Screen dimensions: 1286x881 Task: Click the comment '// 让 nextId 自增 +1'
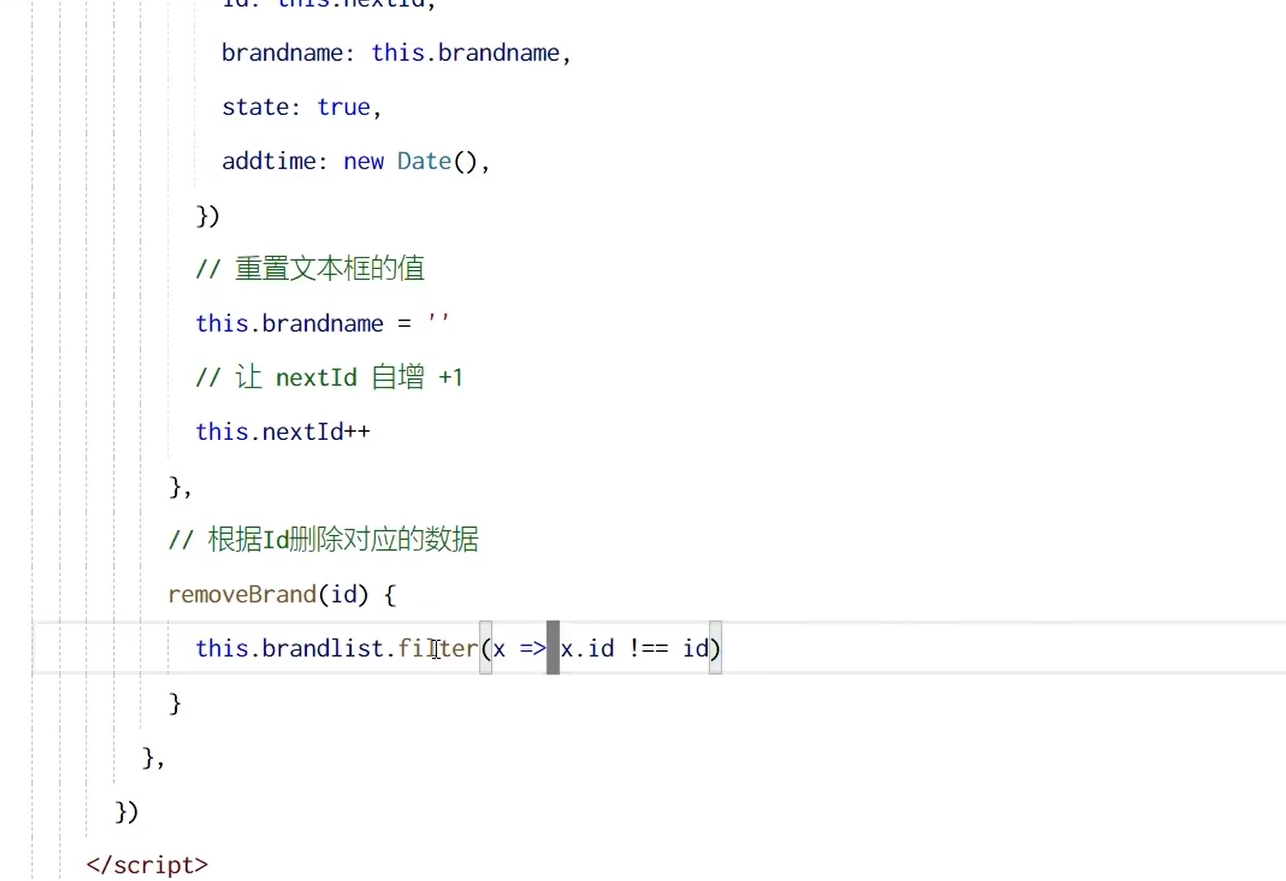click(329, 377)
